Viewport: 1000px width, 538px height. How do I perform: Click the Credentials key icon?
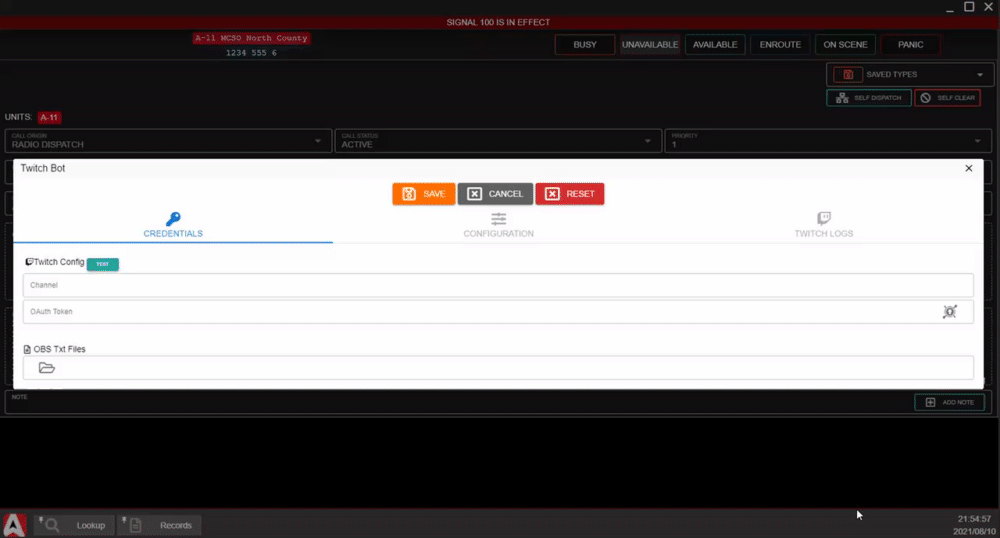click(173, 219)
